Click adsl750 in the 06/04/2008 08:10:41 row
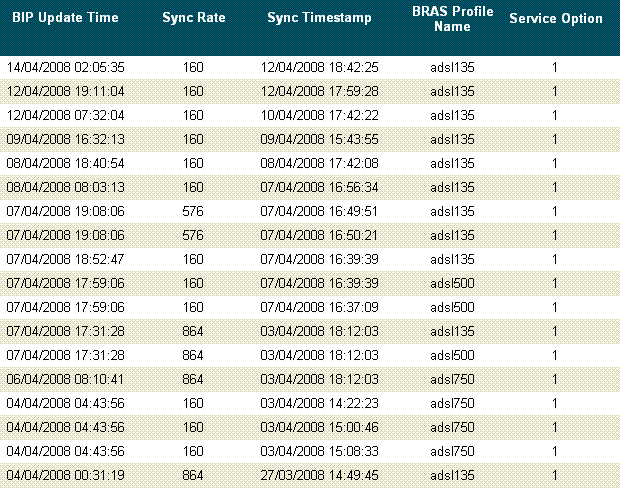Screen dimensions: 625x488 point(452,379)
